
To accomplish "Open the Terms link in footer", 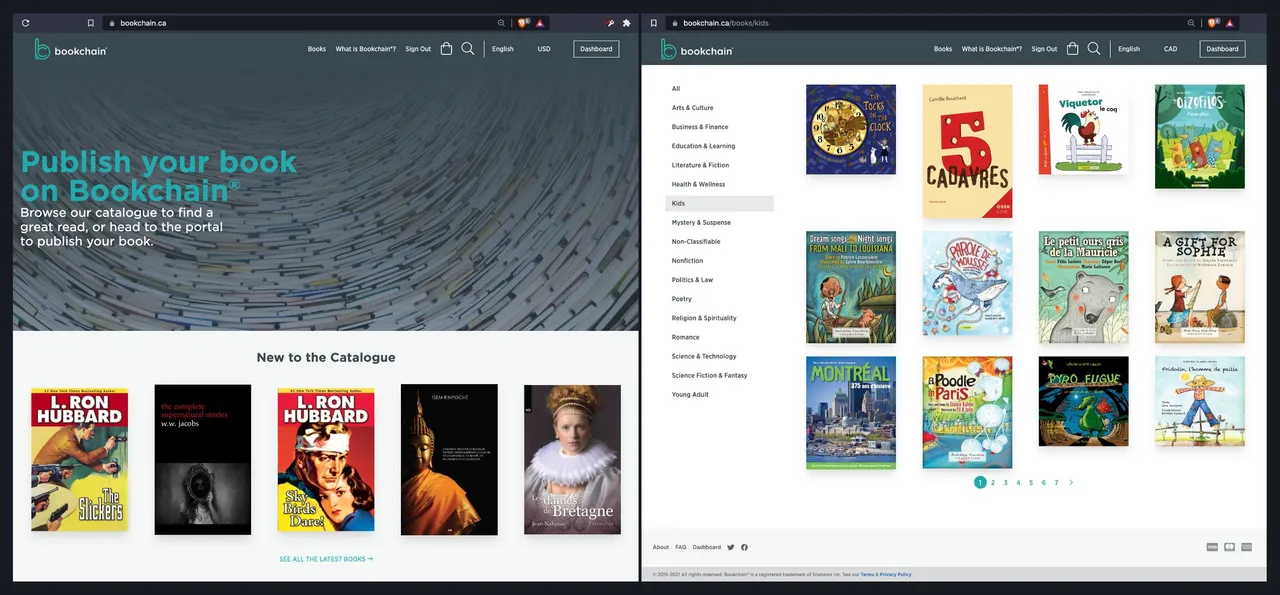I will (867, 574).
